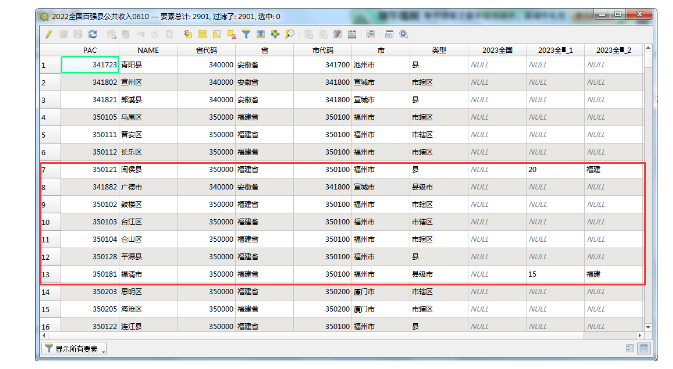Select row 13 via its row header
The image size is (673, 369).
pos(50,275)
